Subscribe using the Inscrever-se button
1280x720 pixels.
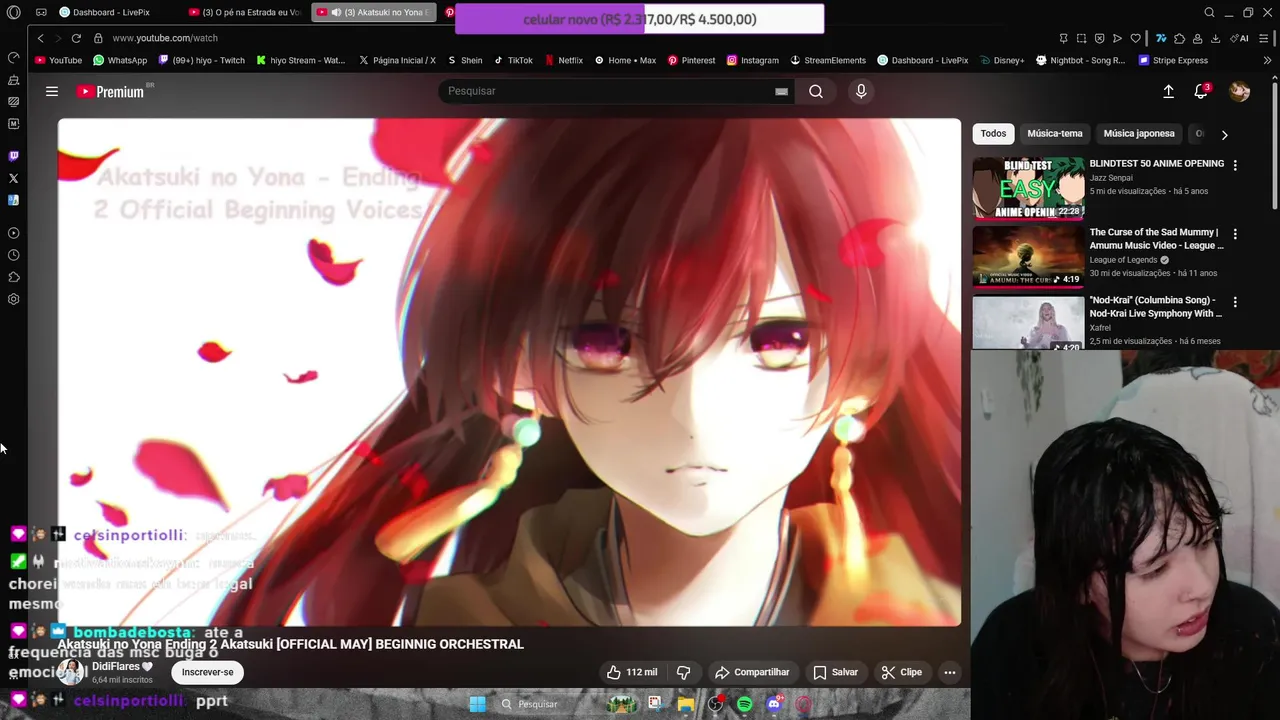click(x=207, y=672)
